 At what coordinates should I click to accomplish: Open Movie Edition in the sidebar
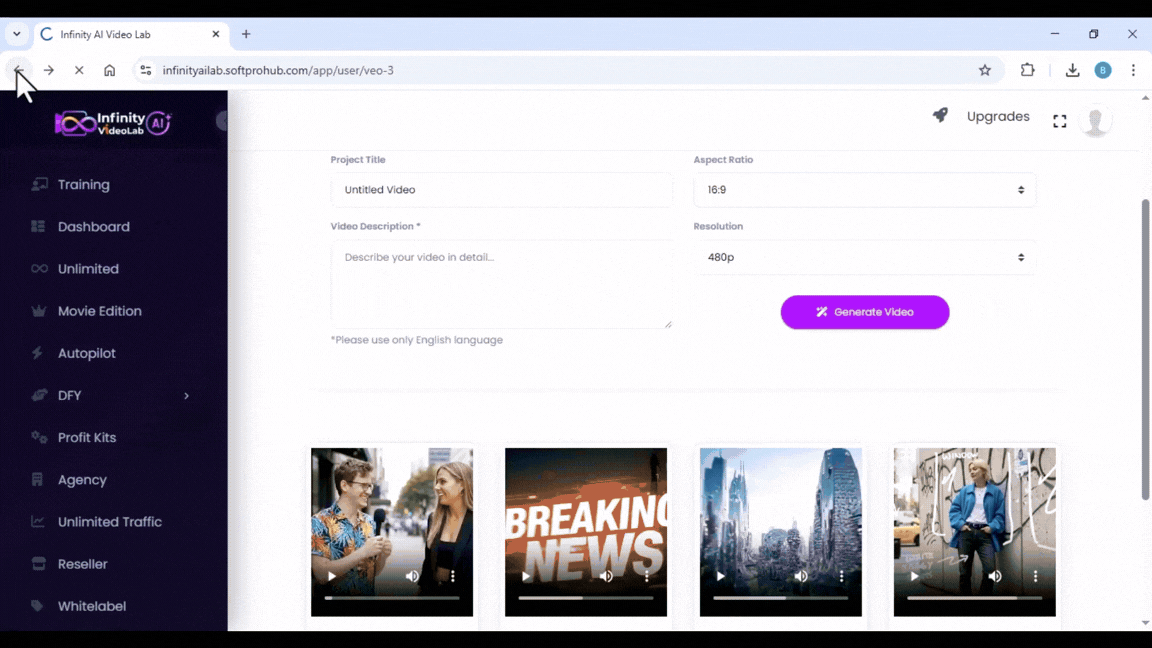coord(99,311)
